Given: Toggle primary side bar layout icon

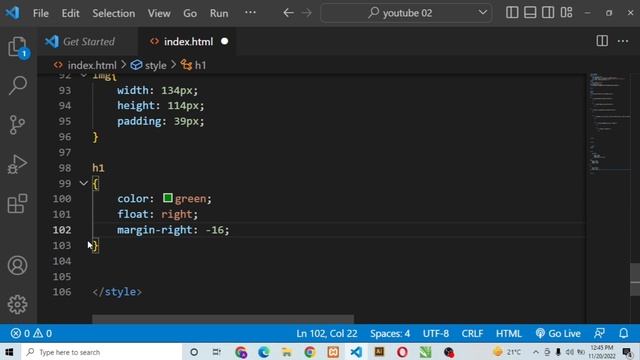Looking at the screenshot, I should click(512, 13).
